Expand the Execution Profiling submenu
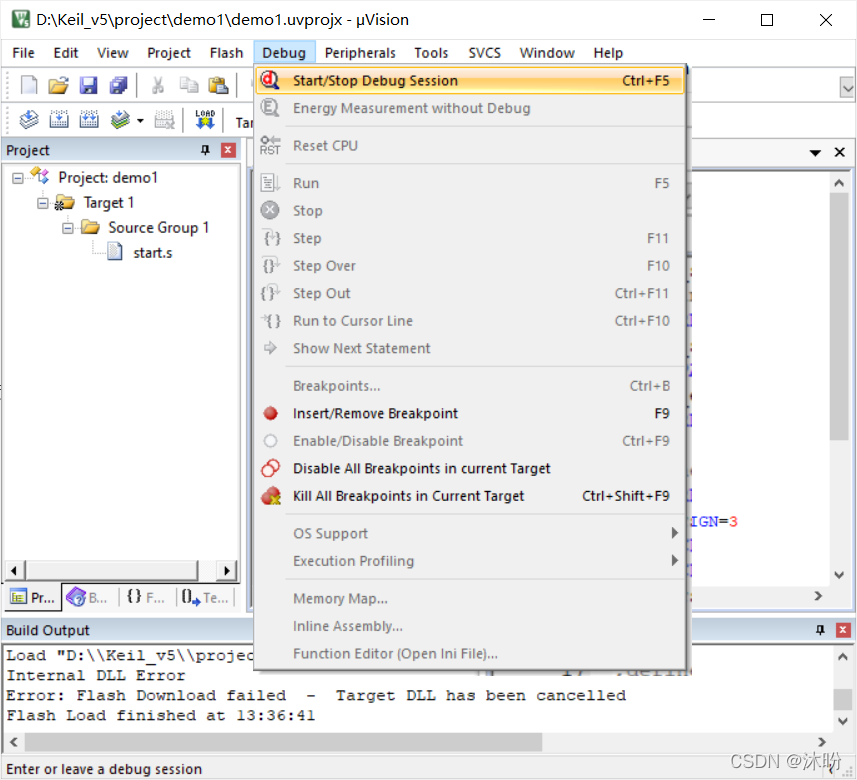857x780 pixels. coord(469,561)
